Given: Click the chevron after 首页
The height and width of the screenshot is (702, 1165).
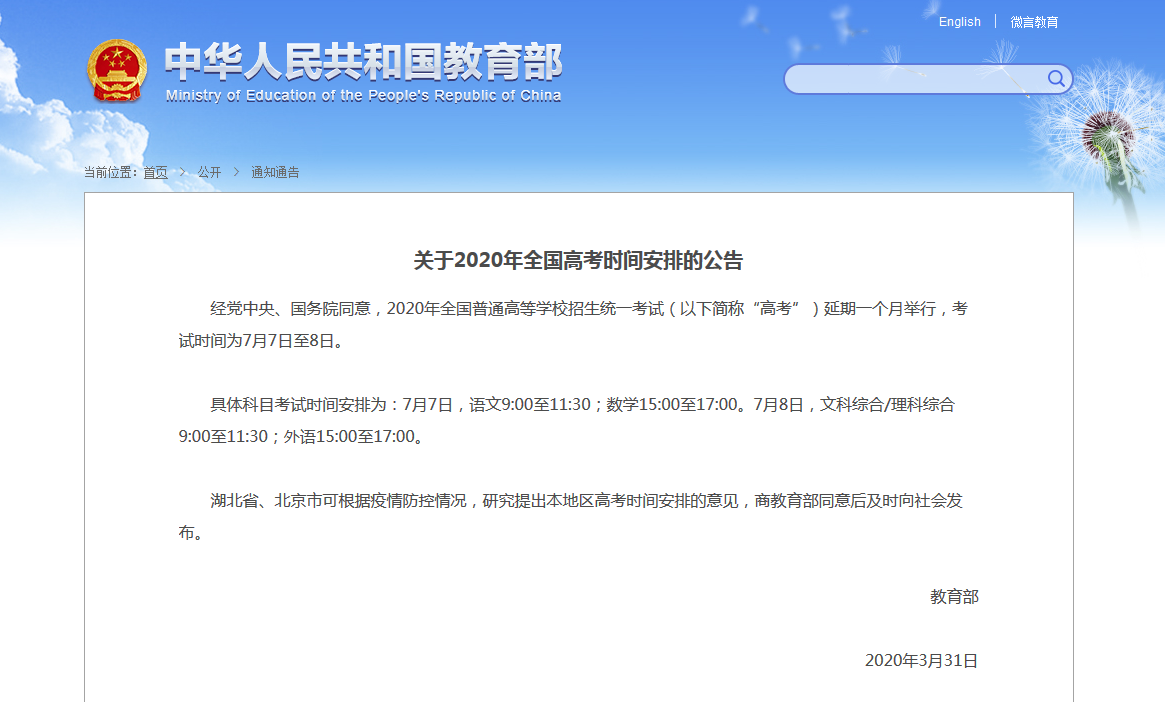Looking at the screenshot, I should [x=182, y=172].
